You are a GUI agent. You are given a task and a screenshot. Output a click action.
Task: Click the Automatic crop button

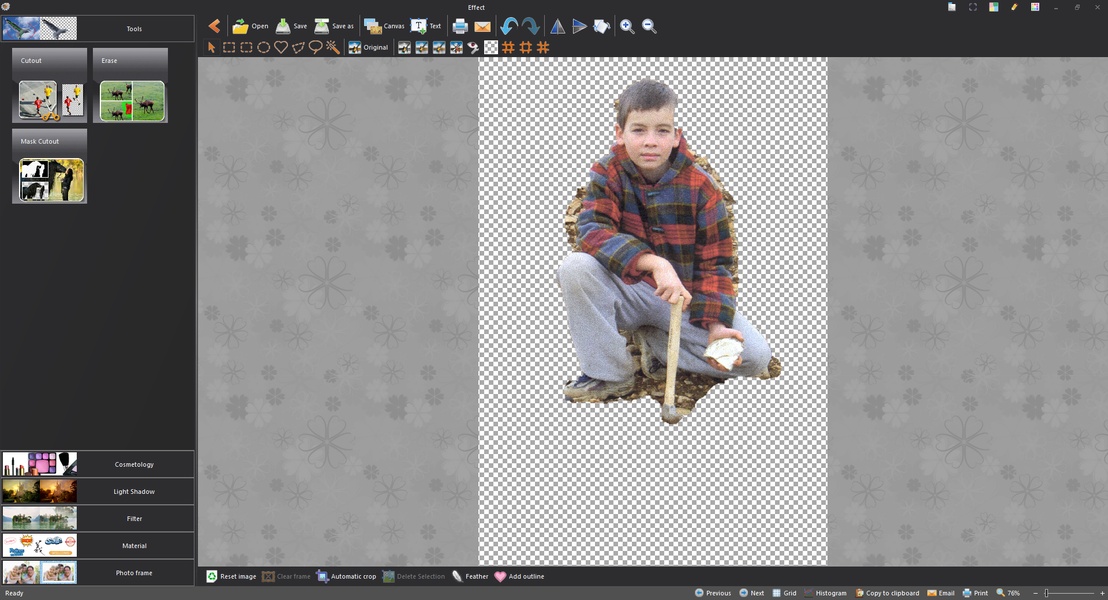click(x=346, y=576)
